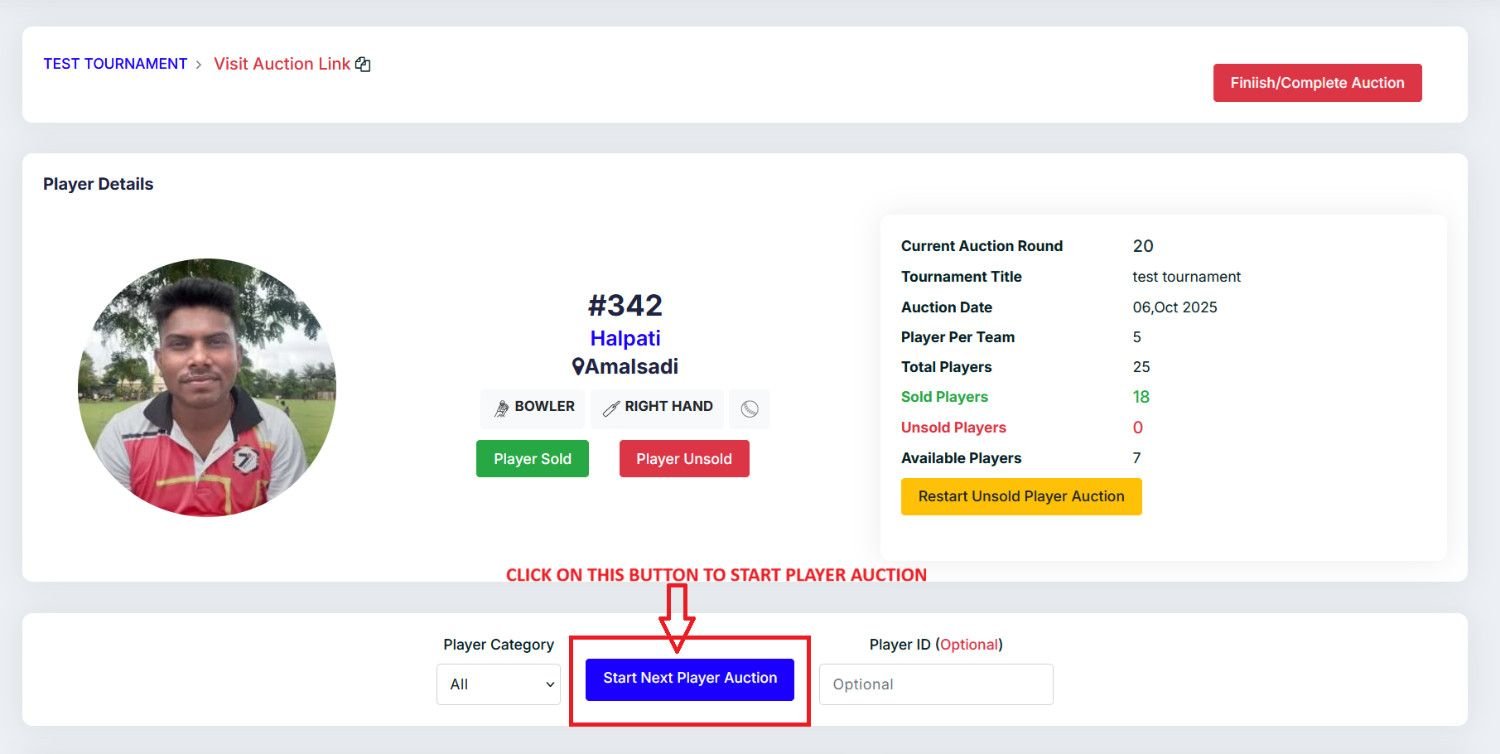Screen dimensions: 1500x754
Task: Click the bowler figure icon
Action: click(x=502, y=408)
